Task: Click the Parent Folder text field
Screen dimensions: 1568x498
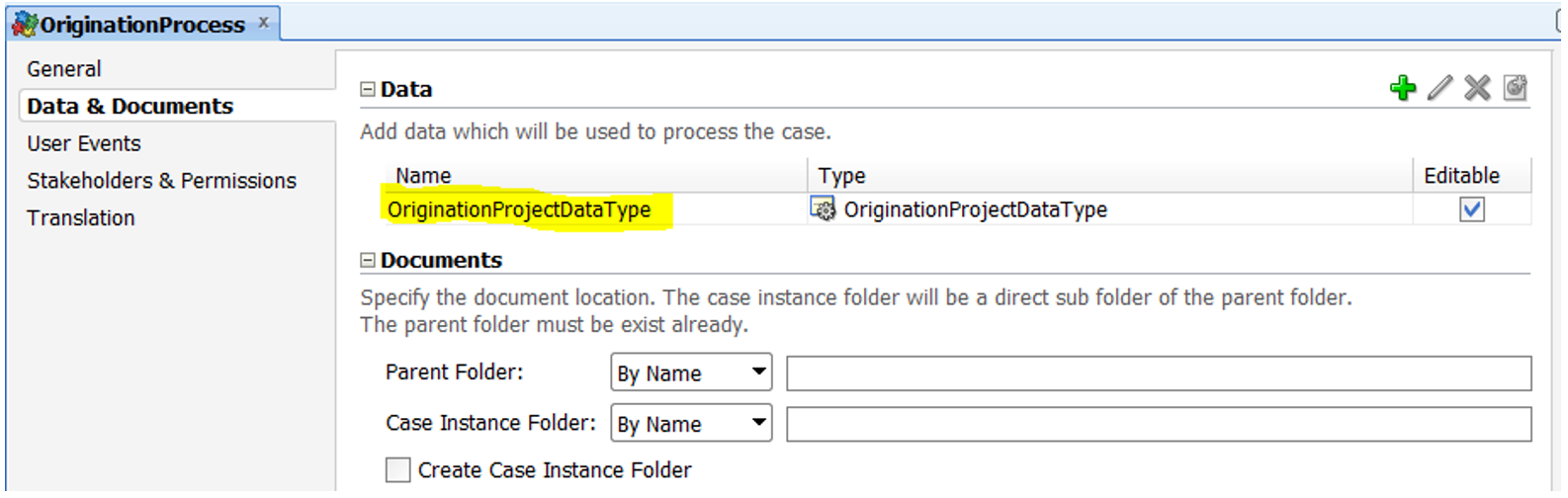Action: click(x=1158, y=373)
